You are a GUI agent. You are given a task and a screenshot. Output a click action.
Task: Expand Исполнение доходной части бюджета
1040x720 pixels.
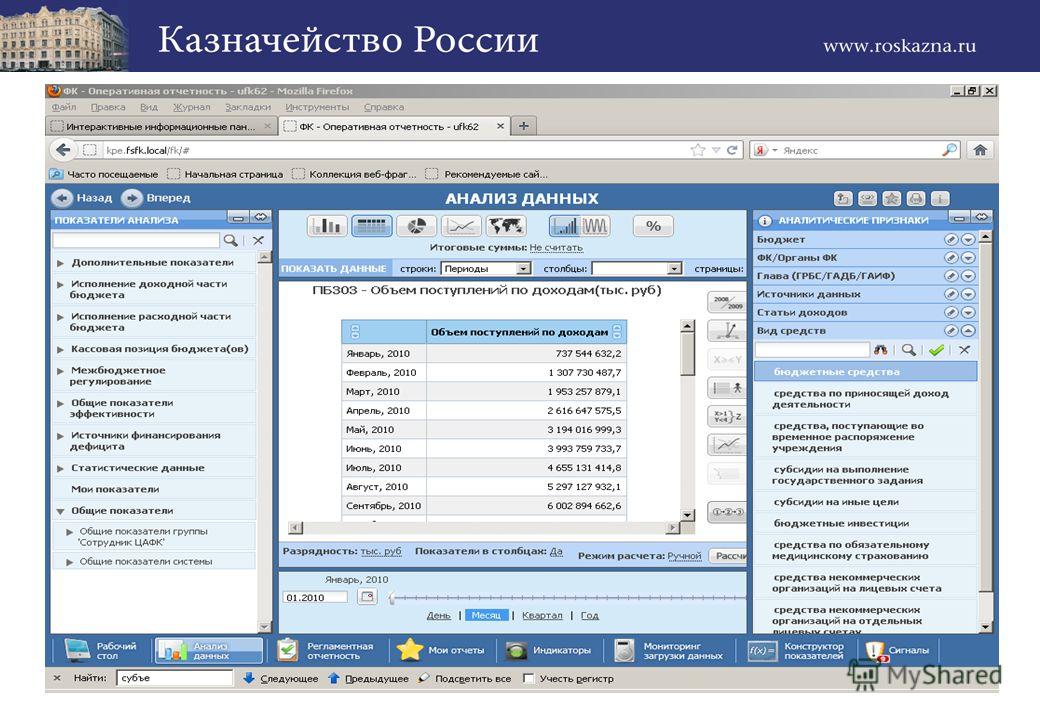click(60, 284)
